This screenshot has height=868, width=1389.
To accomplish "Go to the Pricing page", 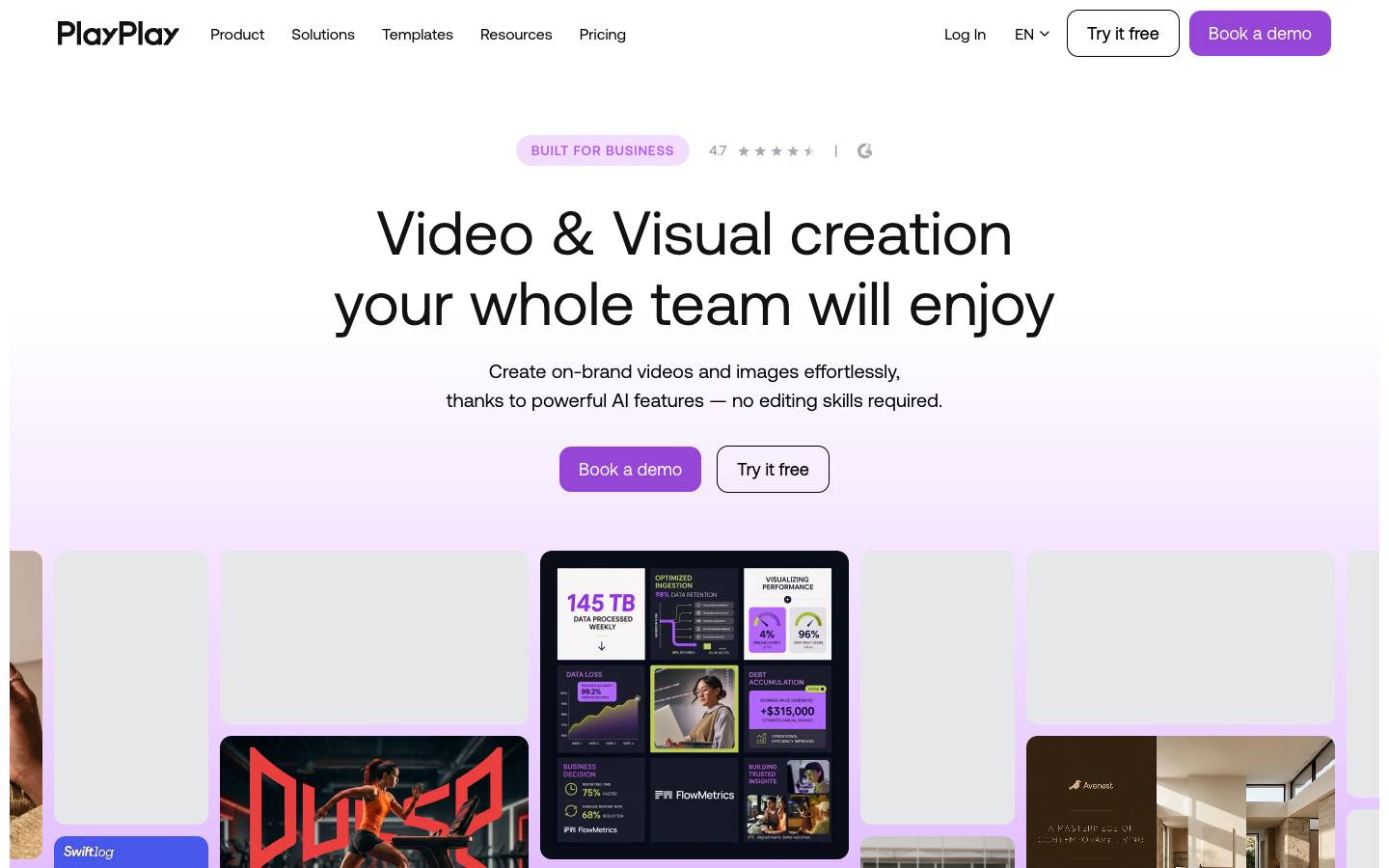I will [x=603, y=35].
